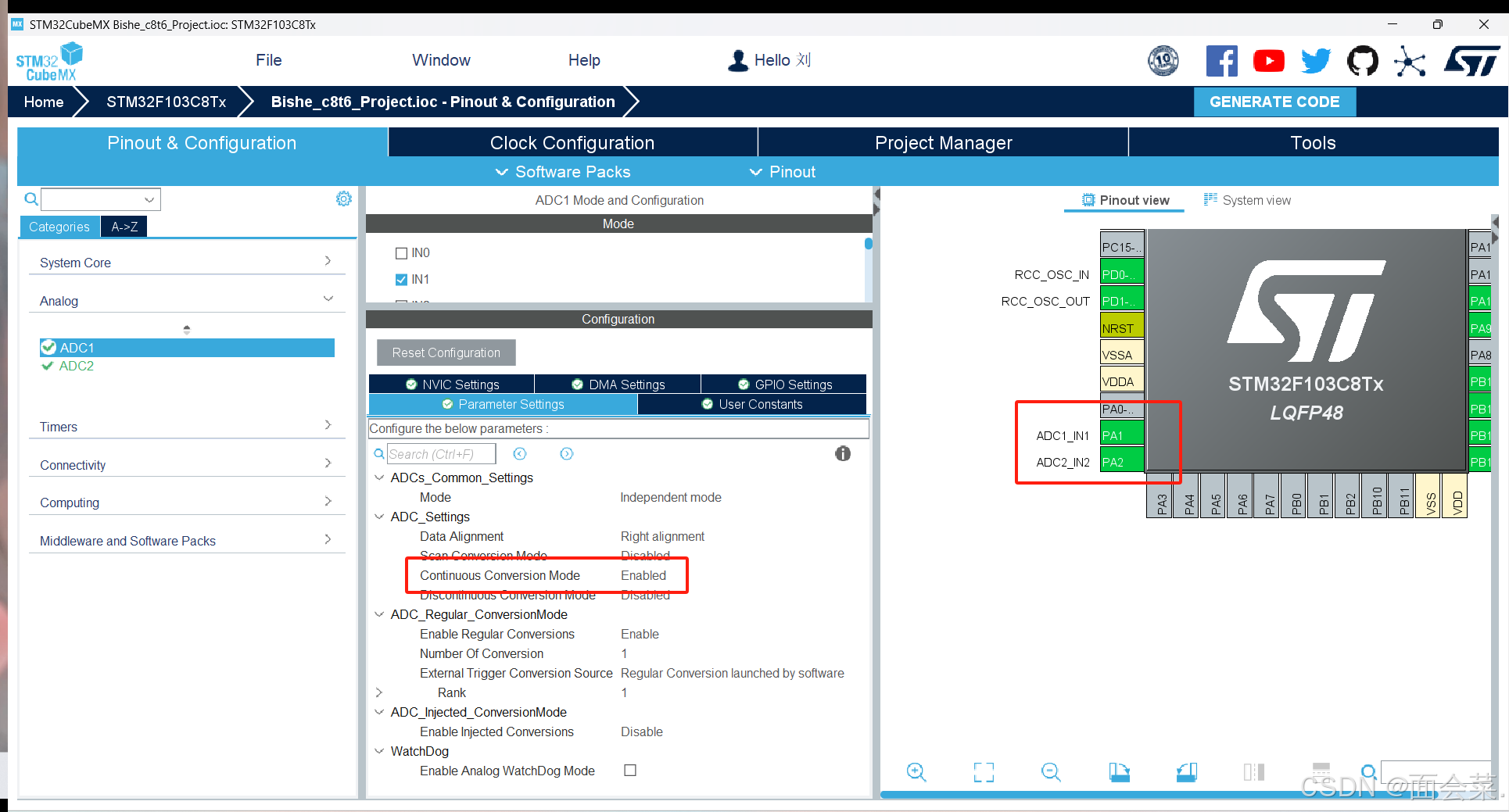The width and height of the screenshot is (1509, 812).
Task: Collapse the ADC_Injected_ConversionMode group
Action: point(379,712)
